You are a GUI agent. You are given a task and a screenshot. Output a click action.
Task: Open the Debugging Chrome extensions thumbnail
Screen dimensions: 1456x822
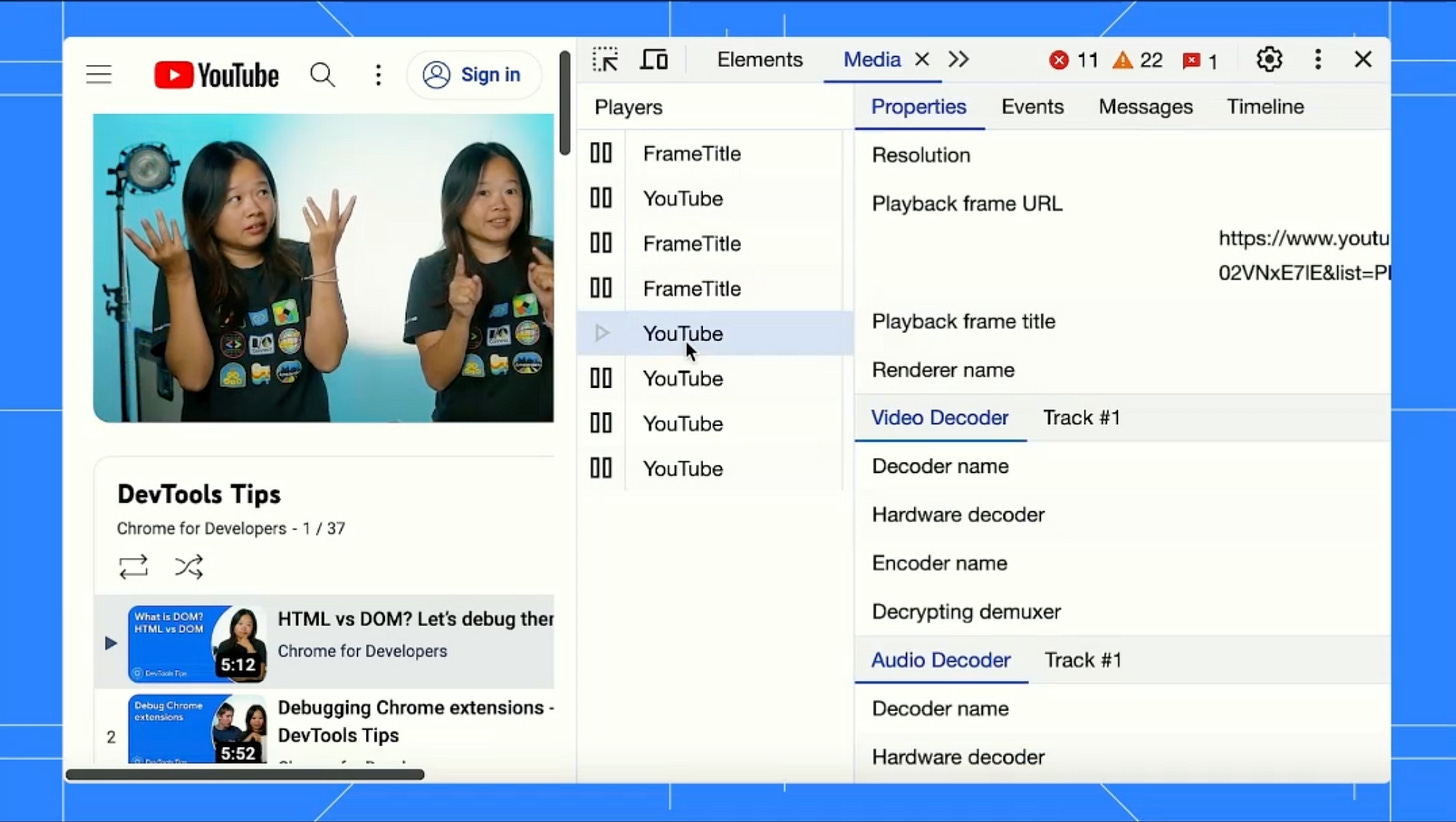coord(197,729)
